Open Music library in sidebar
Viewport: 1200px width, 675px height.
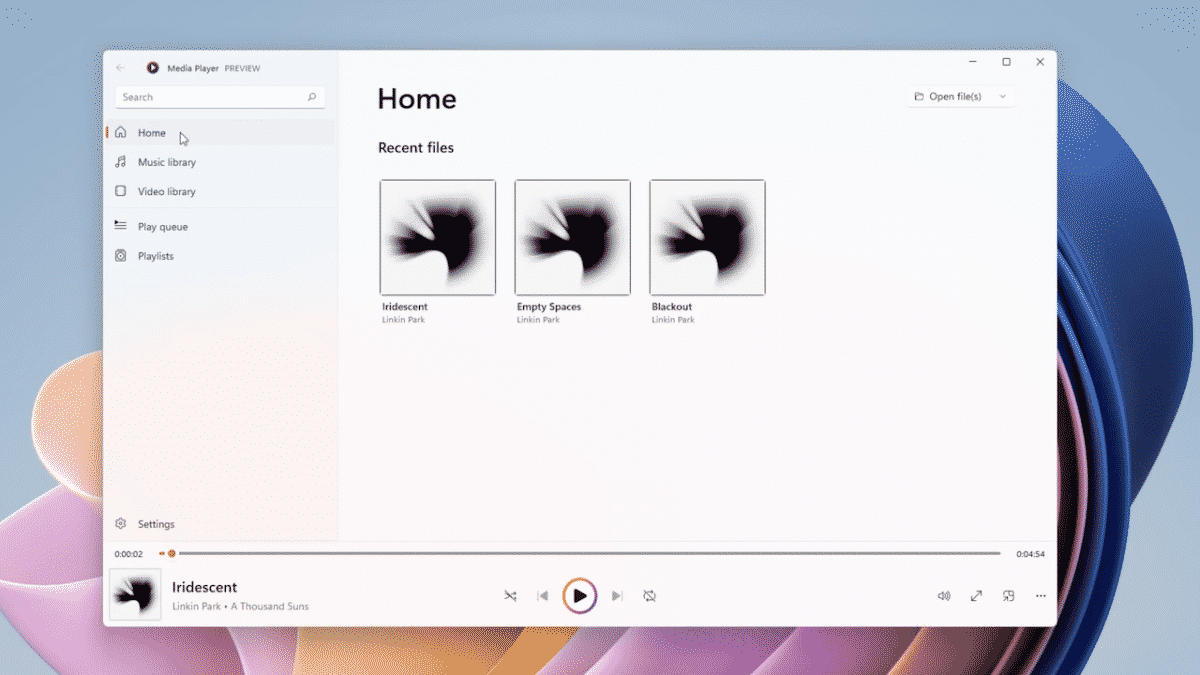[221, 162]
